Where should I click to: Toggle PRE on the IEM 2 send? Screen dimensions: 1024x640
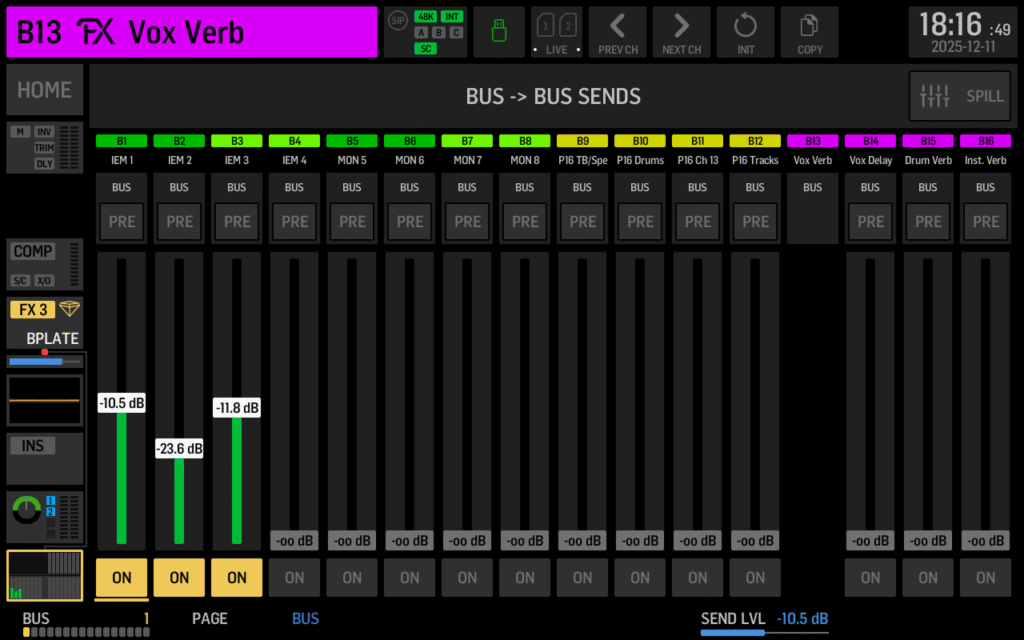pos(179,222)
